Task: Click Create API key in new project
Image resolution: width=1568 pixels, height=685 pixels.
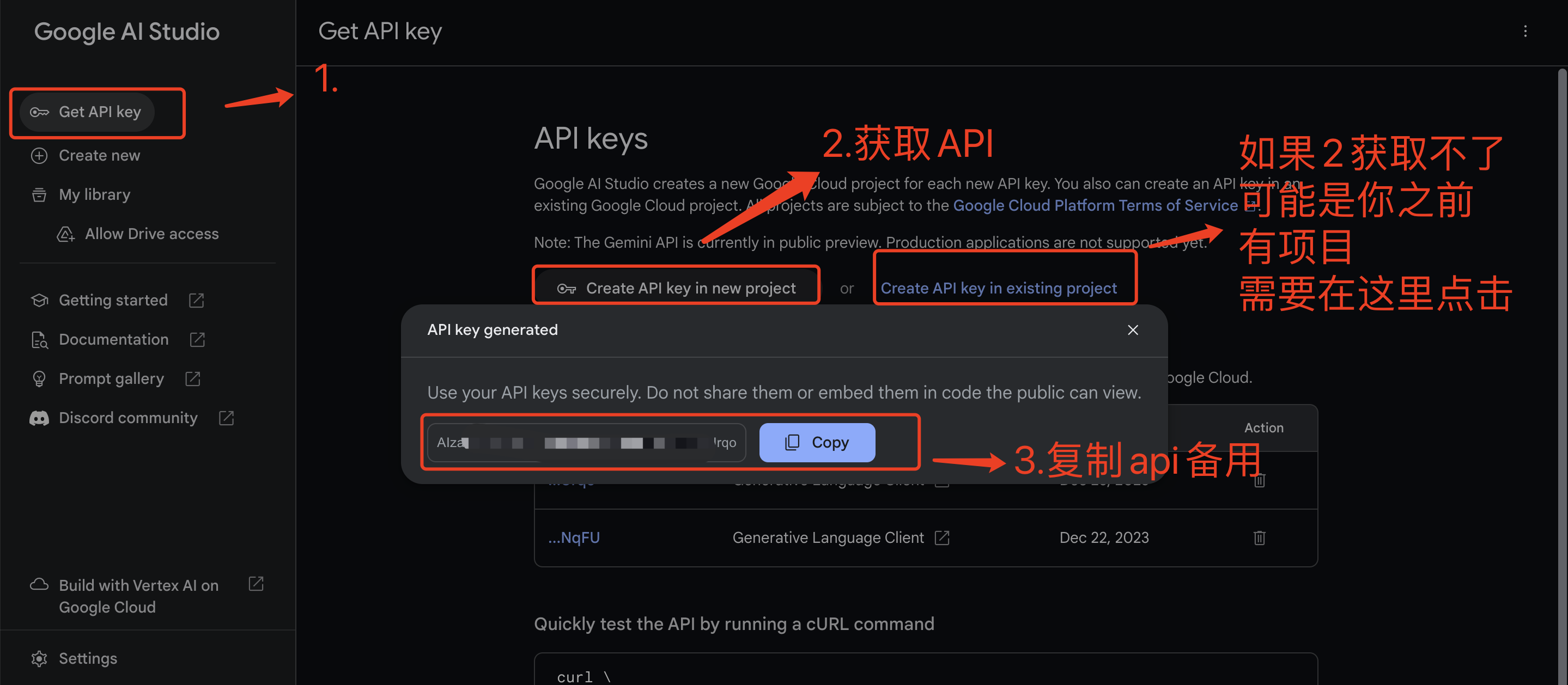Action: tap(676, 288)
